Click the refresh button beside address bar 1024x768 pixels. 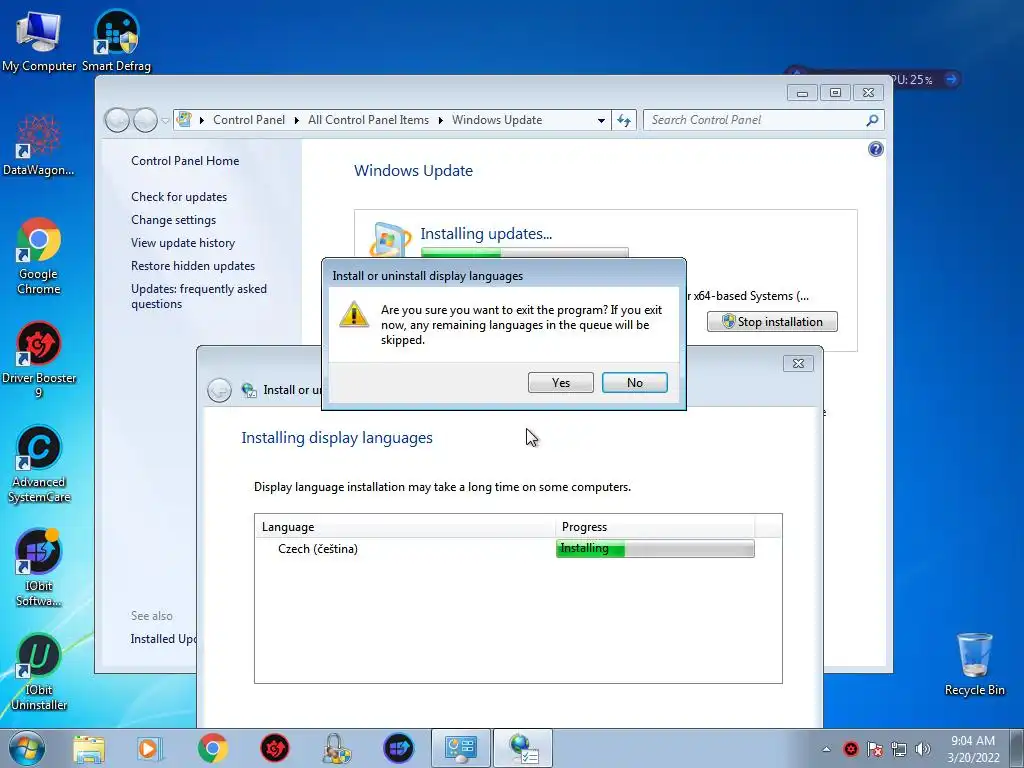[x=624, y=120]
